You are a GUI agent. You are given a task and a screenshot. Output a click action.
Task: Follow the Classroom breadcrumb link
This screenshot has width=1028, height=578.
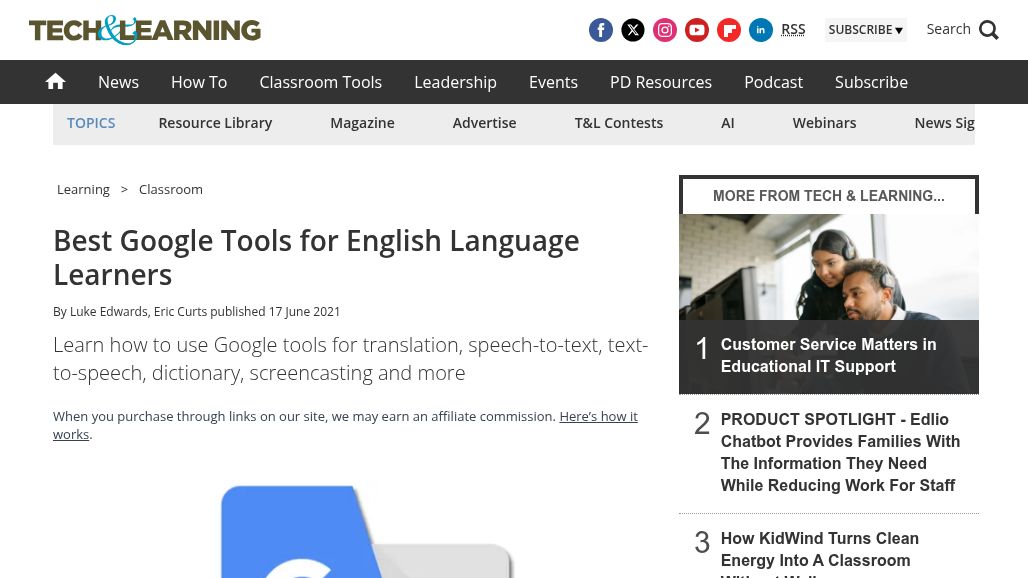click(170, 189)
